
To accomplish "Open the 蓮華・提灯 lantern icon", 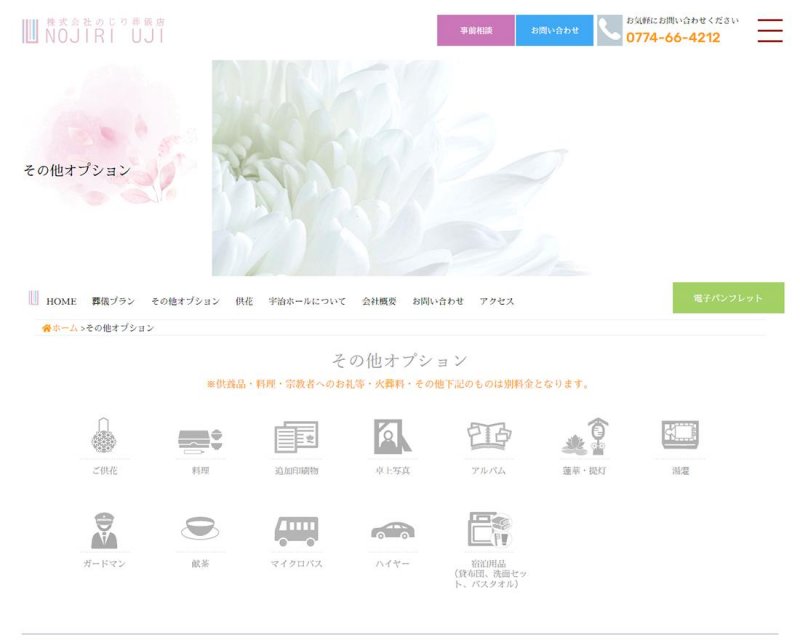I will tap(586, 437).
